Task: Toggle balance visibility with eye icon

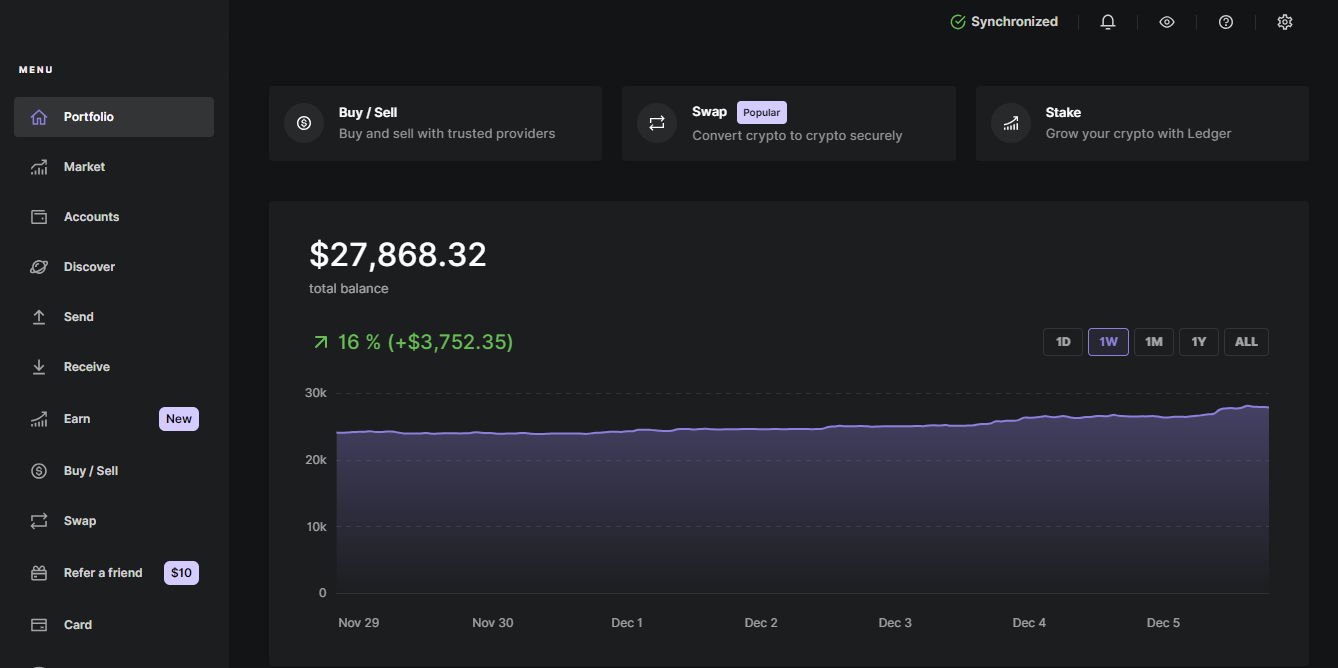Action: (1166, 22)
